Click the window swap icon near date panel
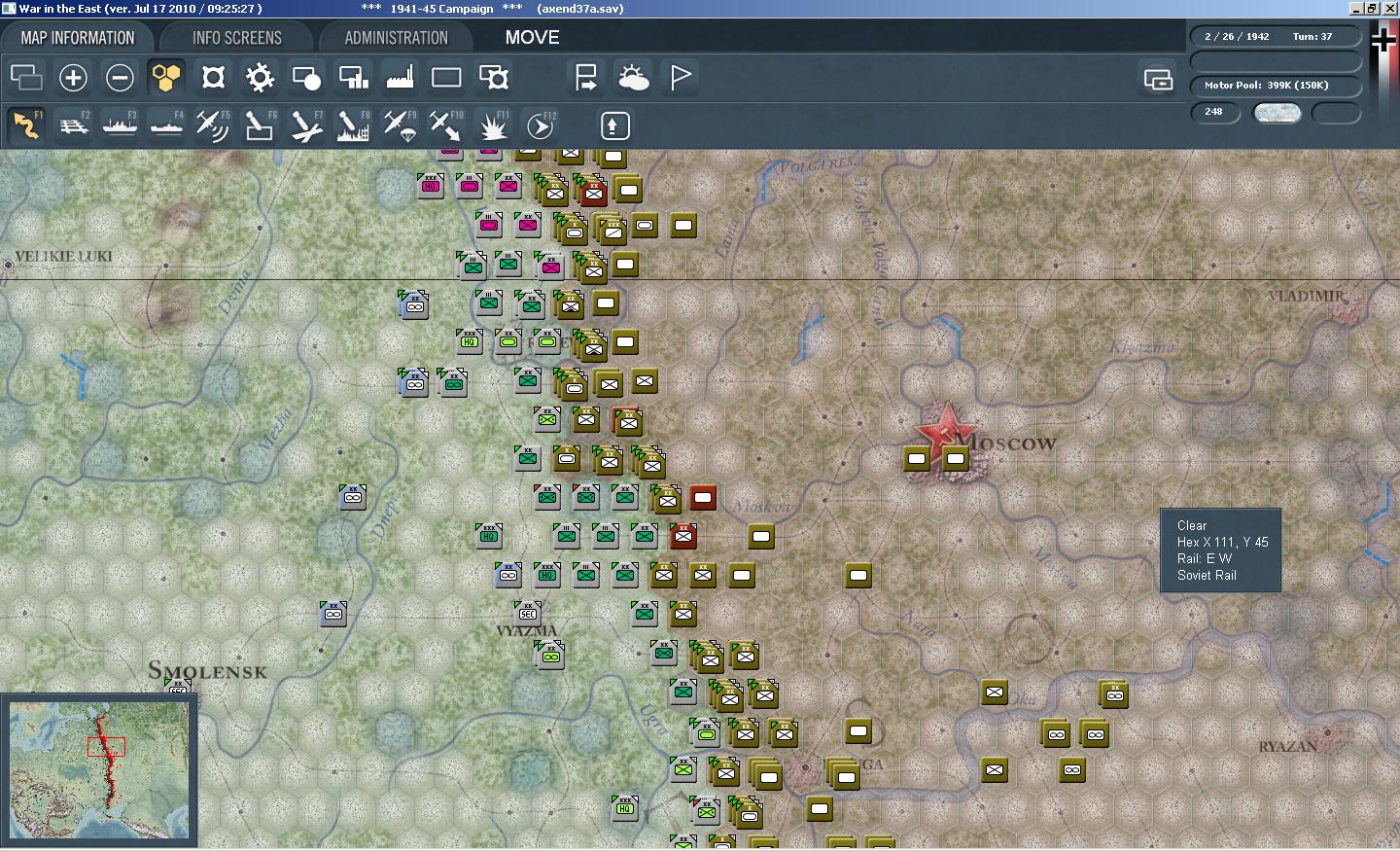The width and height of the screenshot is (1400, 852). pos(1158,79)
